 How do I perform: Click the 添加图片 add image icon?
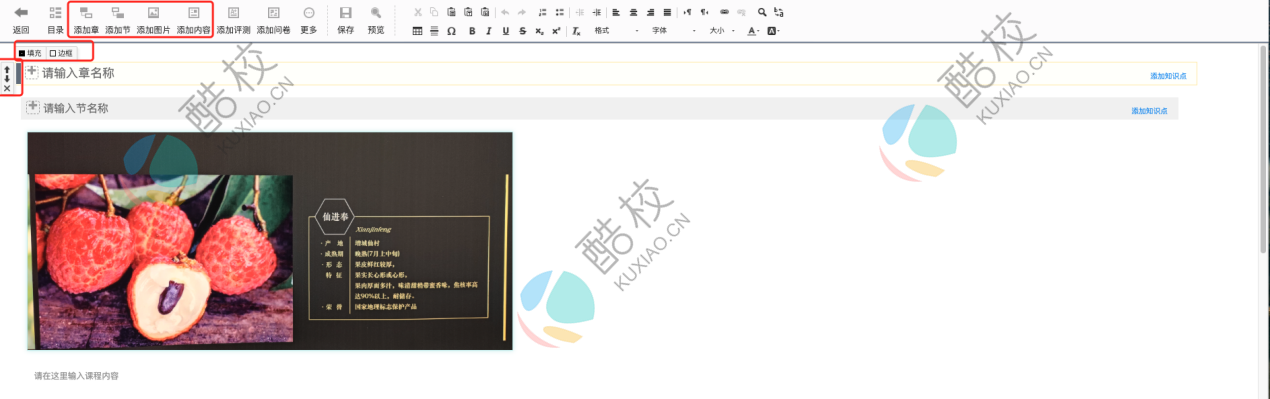(x=153, y=13)
